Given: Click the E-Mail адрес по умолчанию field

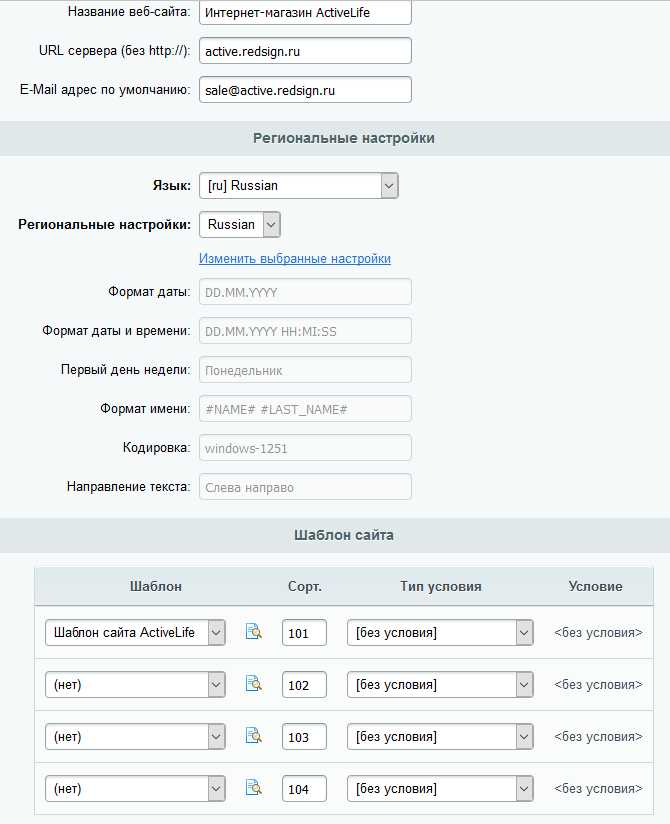Looking at the screenshot, I should click(303, 89).
